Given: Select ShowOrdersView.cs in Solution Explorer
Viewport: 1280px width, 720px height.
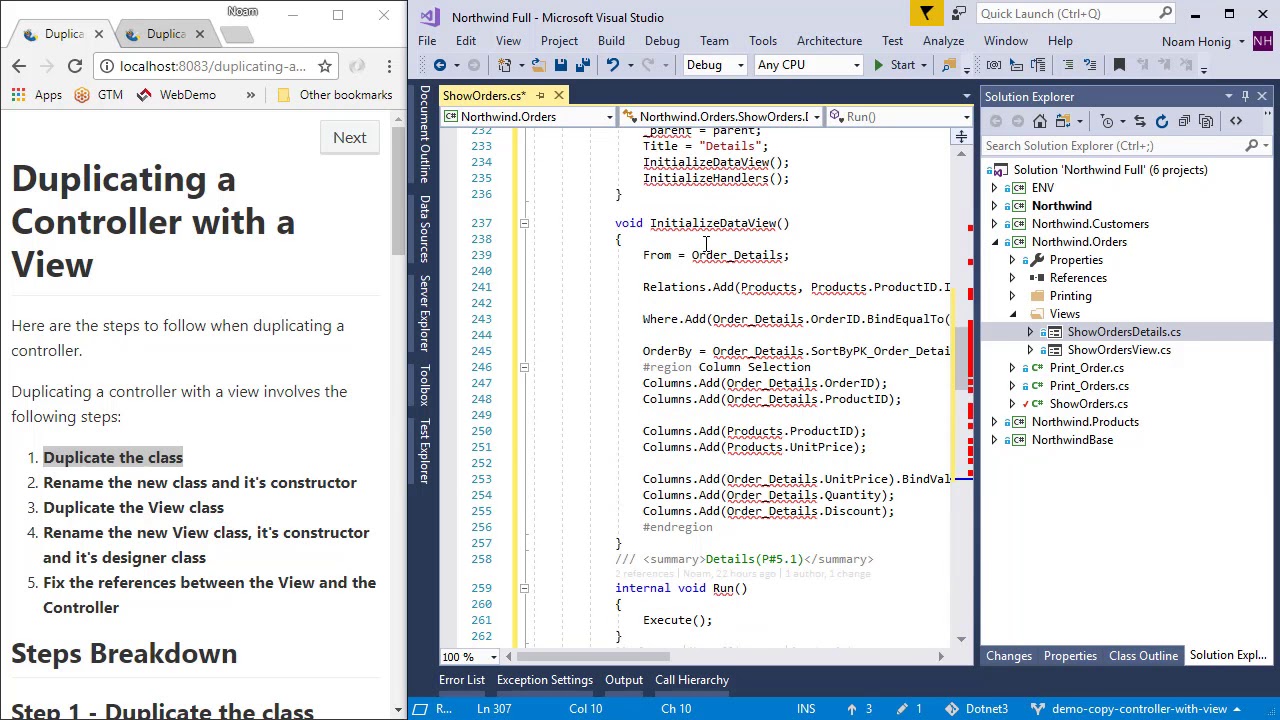Looking at the screenshot, I should (1118, 350).
